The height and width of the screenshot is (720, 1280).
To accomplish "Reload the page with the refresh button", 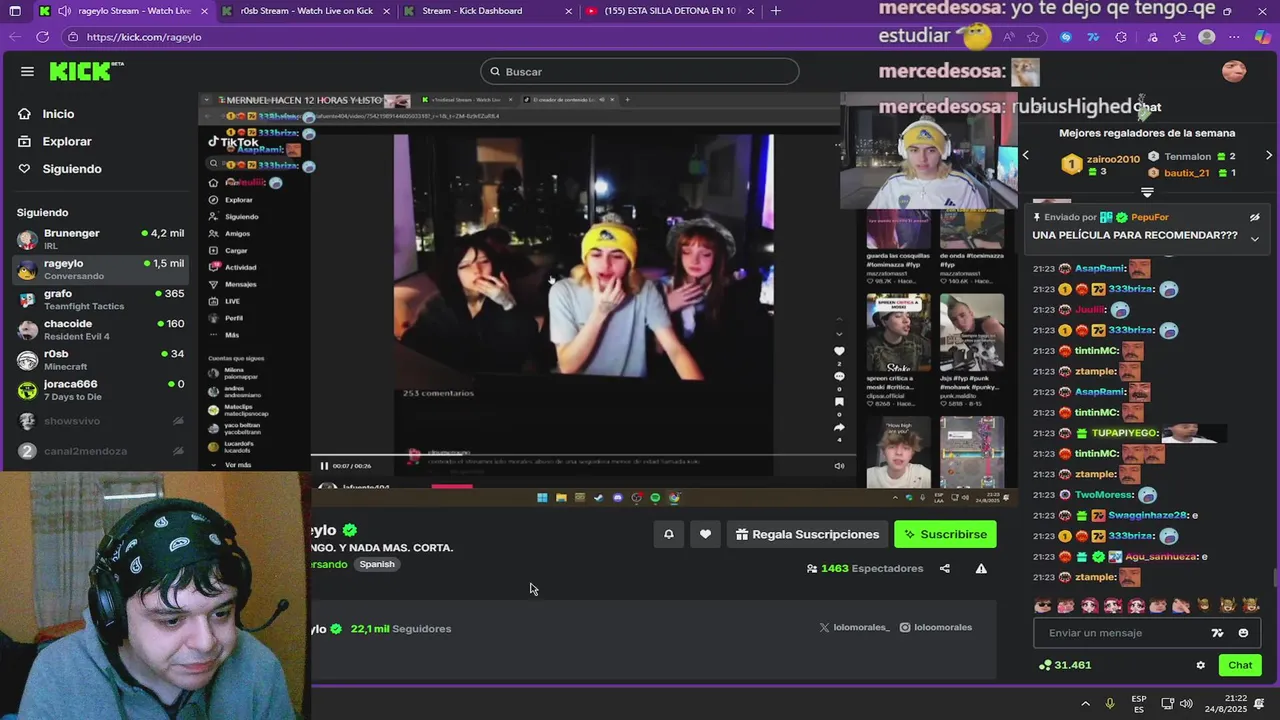I will click(x=42, y=37).
